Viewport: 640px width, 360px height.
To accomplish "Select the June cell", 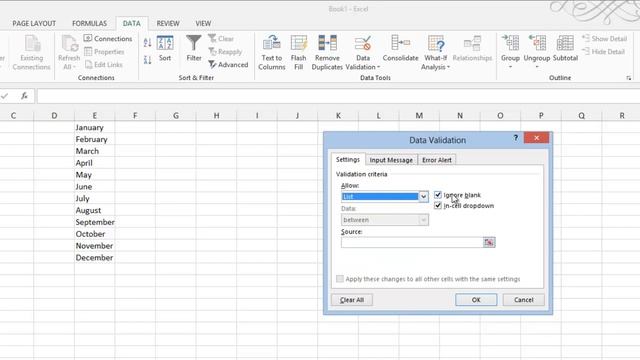I will [x=94, y=187].
